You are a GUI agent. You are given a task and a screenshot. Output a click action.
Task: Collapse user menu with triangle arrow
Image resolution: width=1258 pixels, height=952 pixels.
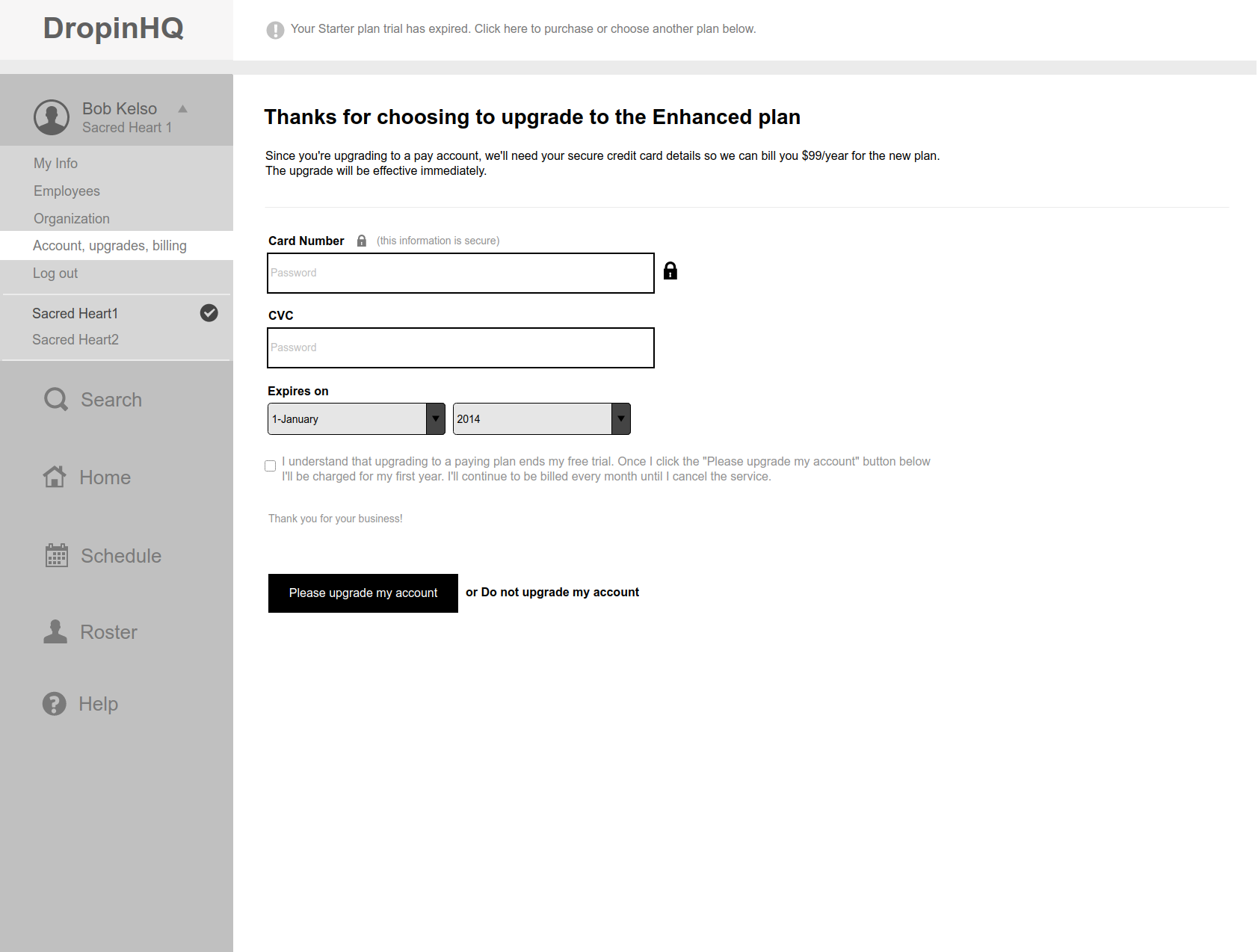182,109
